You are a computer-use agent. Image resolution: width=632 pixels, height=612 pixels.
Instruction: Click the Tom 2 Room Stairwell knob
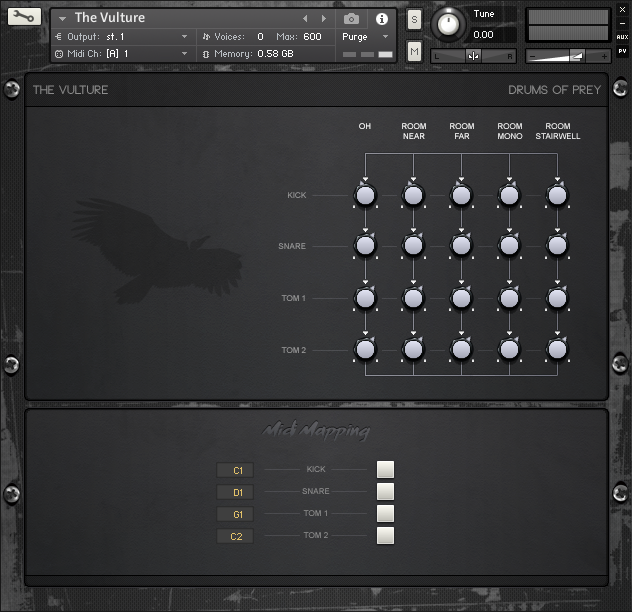pos(557,349)
